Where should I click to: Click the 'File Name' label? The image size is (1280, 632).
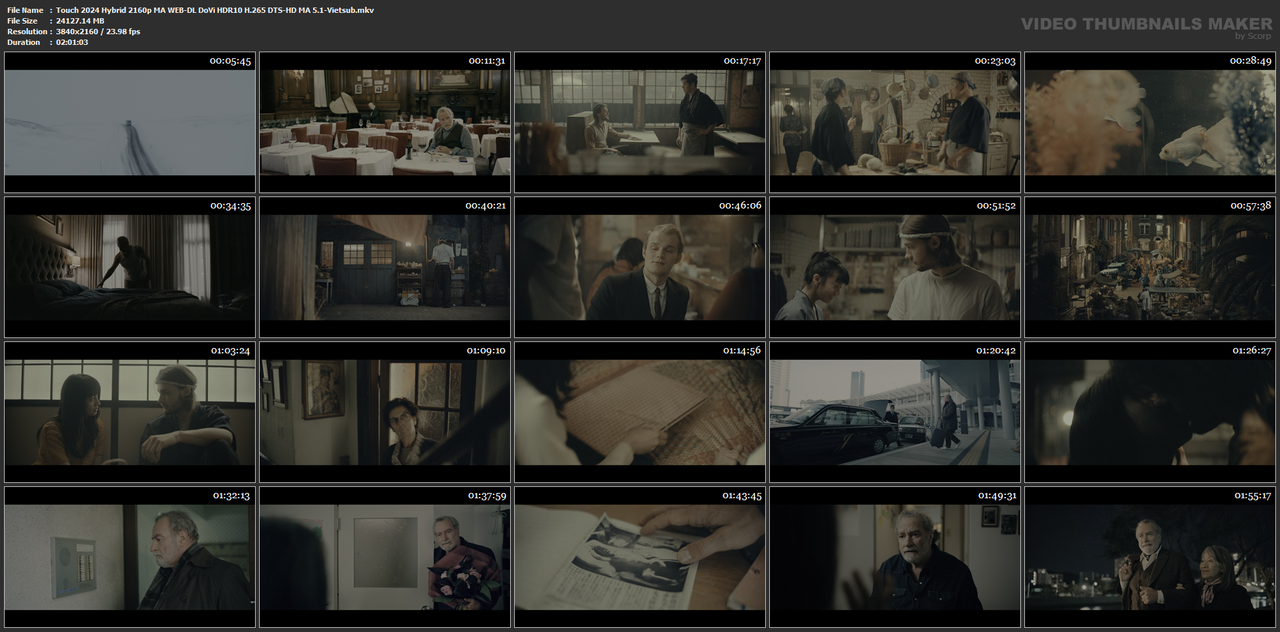(25, 10)
